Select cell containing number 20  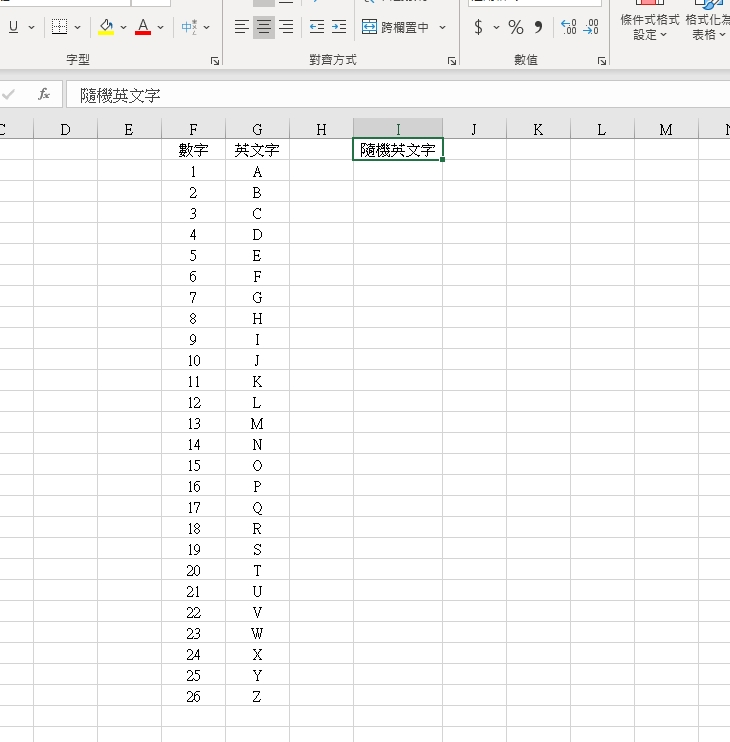pos(193,571)
